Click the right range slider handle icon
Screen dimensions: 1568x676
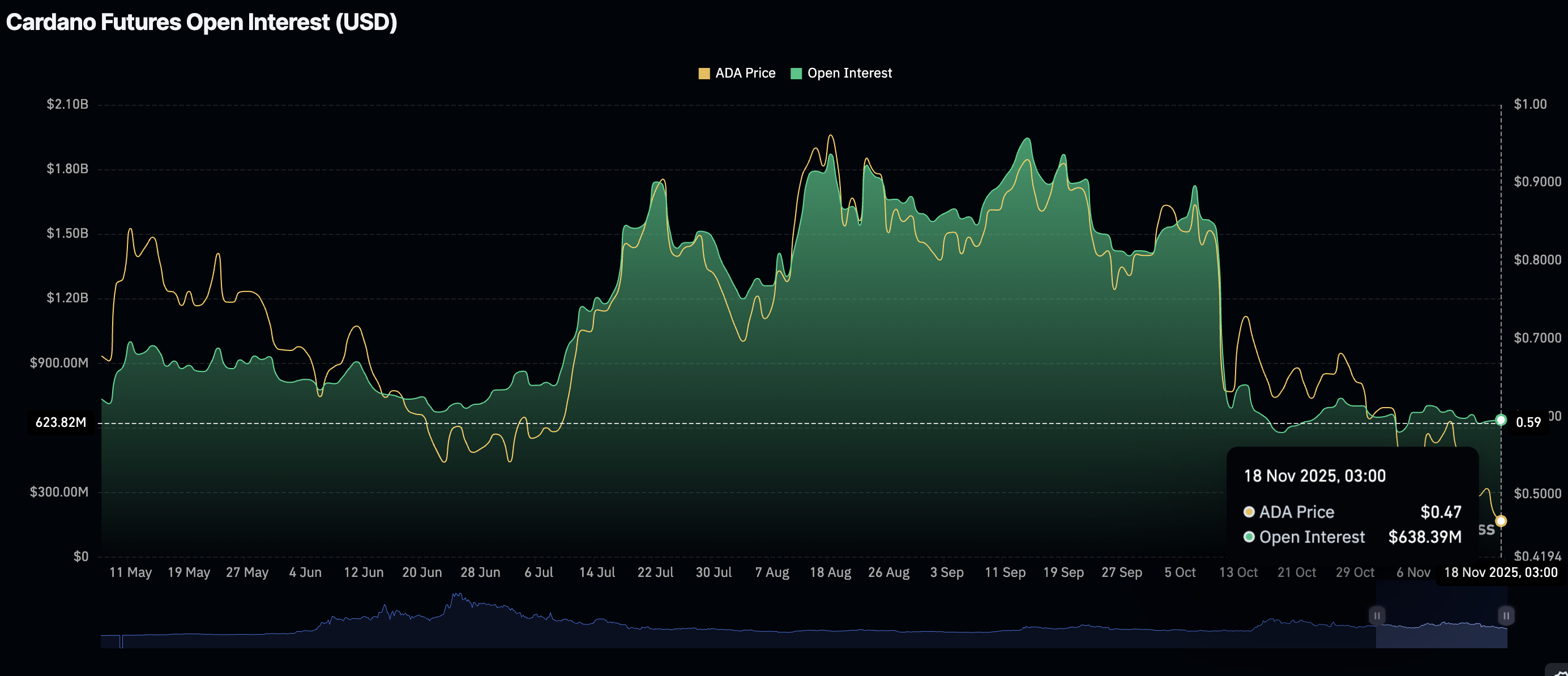click(1506, 616)
